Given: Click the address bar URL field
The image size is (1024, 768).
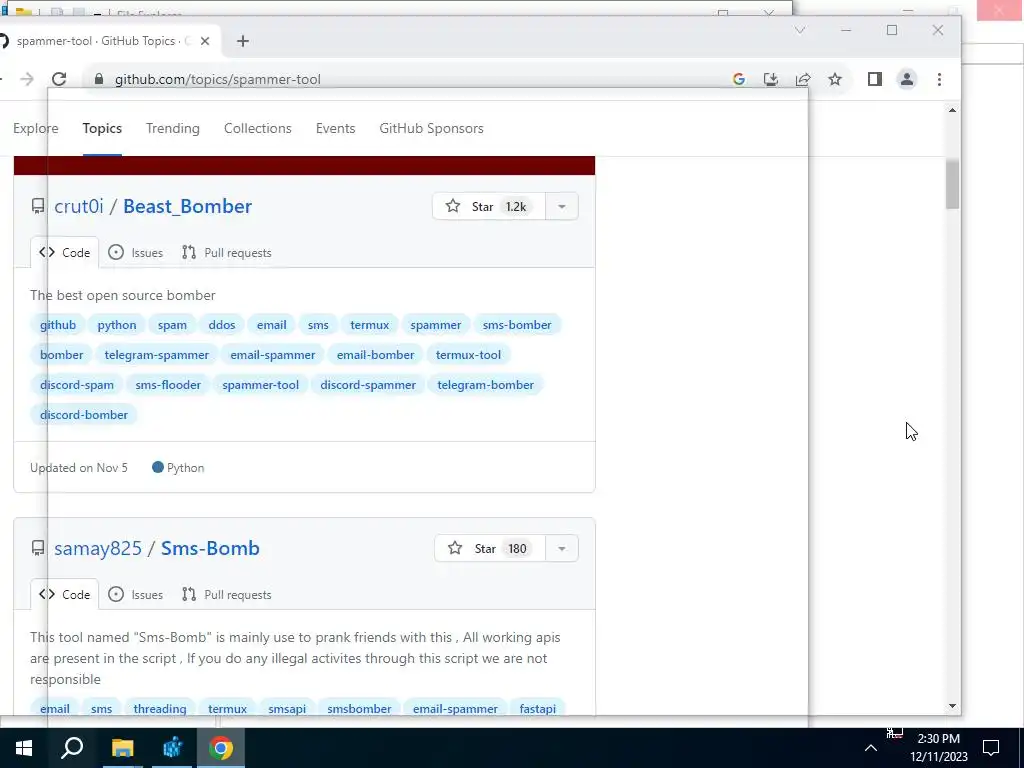Looking at the screenshot, I should point(418,79).
